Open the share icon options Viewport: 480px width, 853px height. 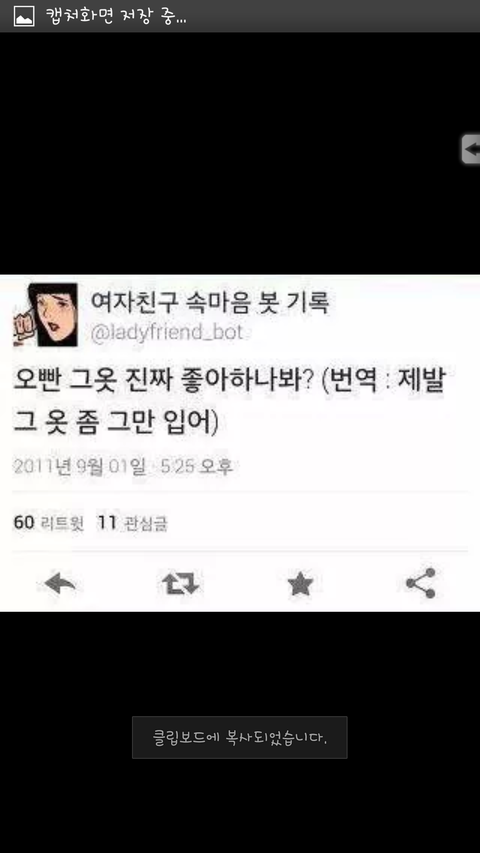pyautogui.click(x=421, y=583)
